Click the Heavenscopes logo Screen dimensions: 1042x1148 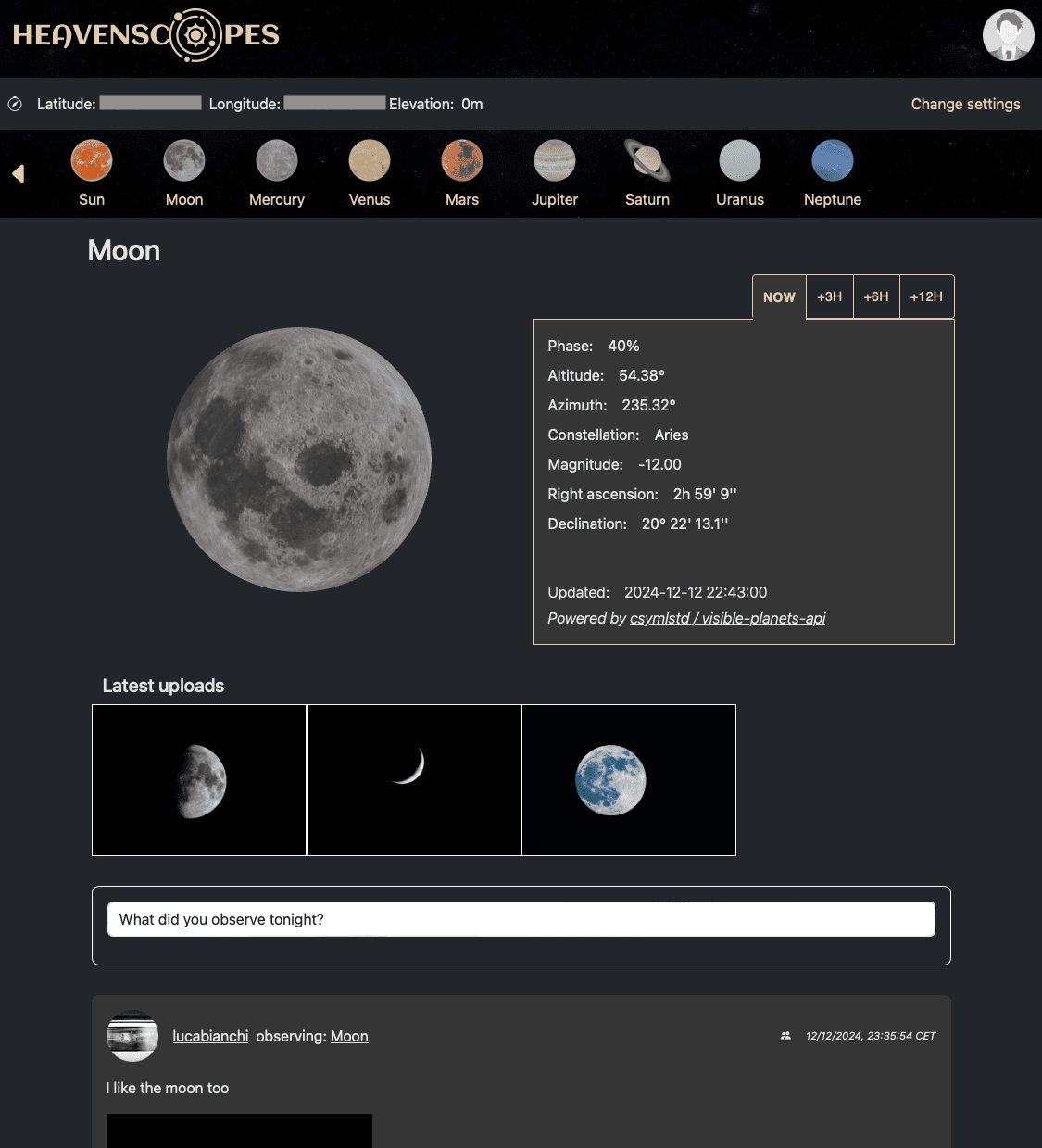pos(145,37)
